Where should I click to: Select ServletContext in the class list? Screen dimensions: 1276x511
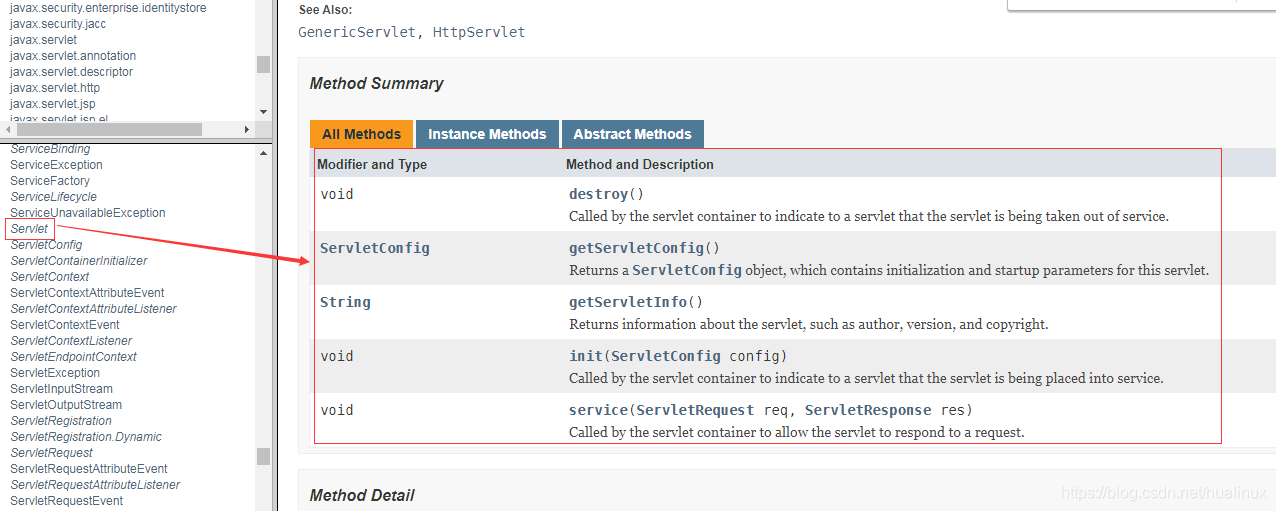pos(50,277)
